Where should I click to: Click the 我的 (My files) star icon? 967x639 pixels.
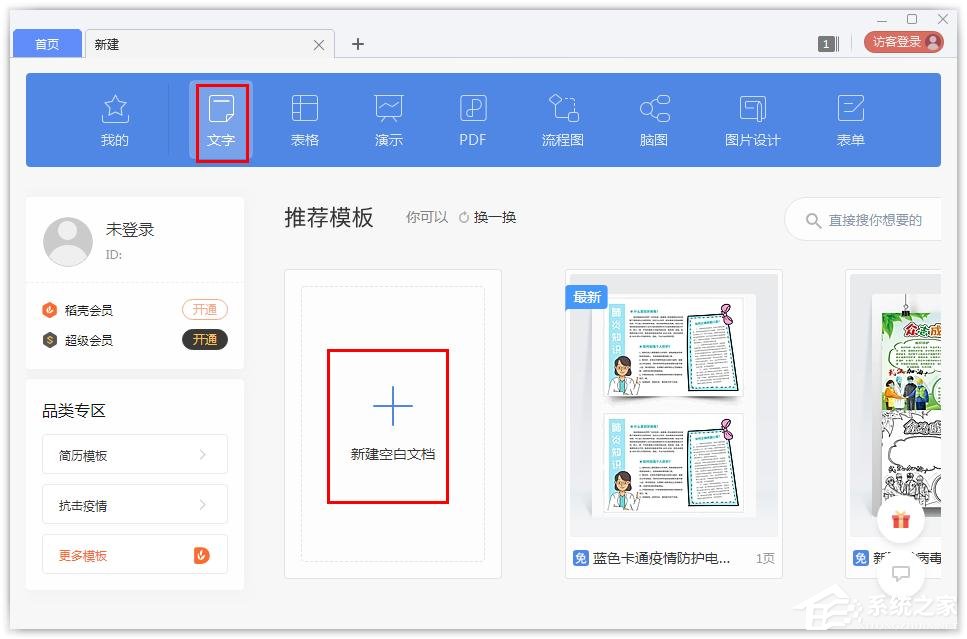tap(115, 118)
